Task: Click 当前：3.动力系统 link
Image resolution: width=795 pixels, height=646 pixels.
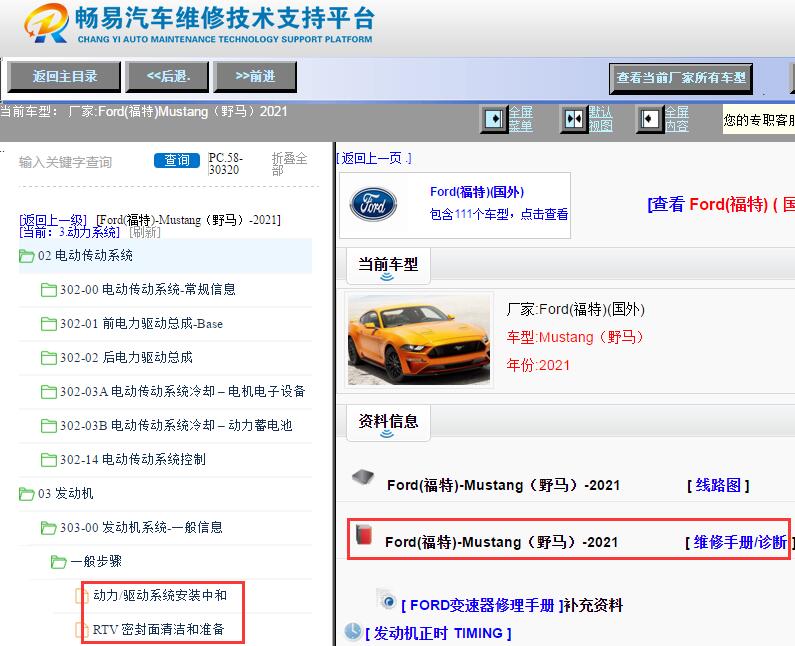Action: point(69,232)
